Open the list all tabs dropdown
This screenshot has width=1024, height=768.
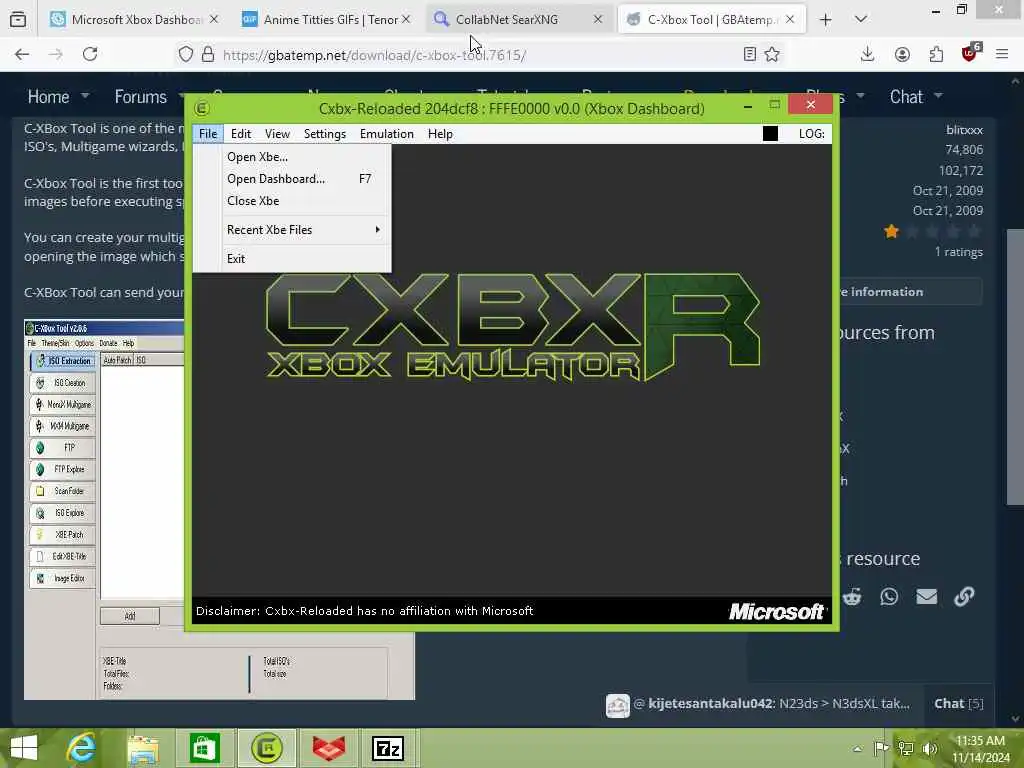(861, 20)
